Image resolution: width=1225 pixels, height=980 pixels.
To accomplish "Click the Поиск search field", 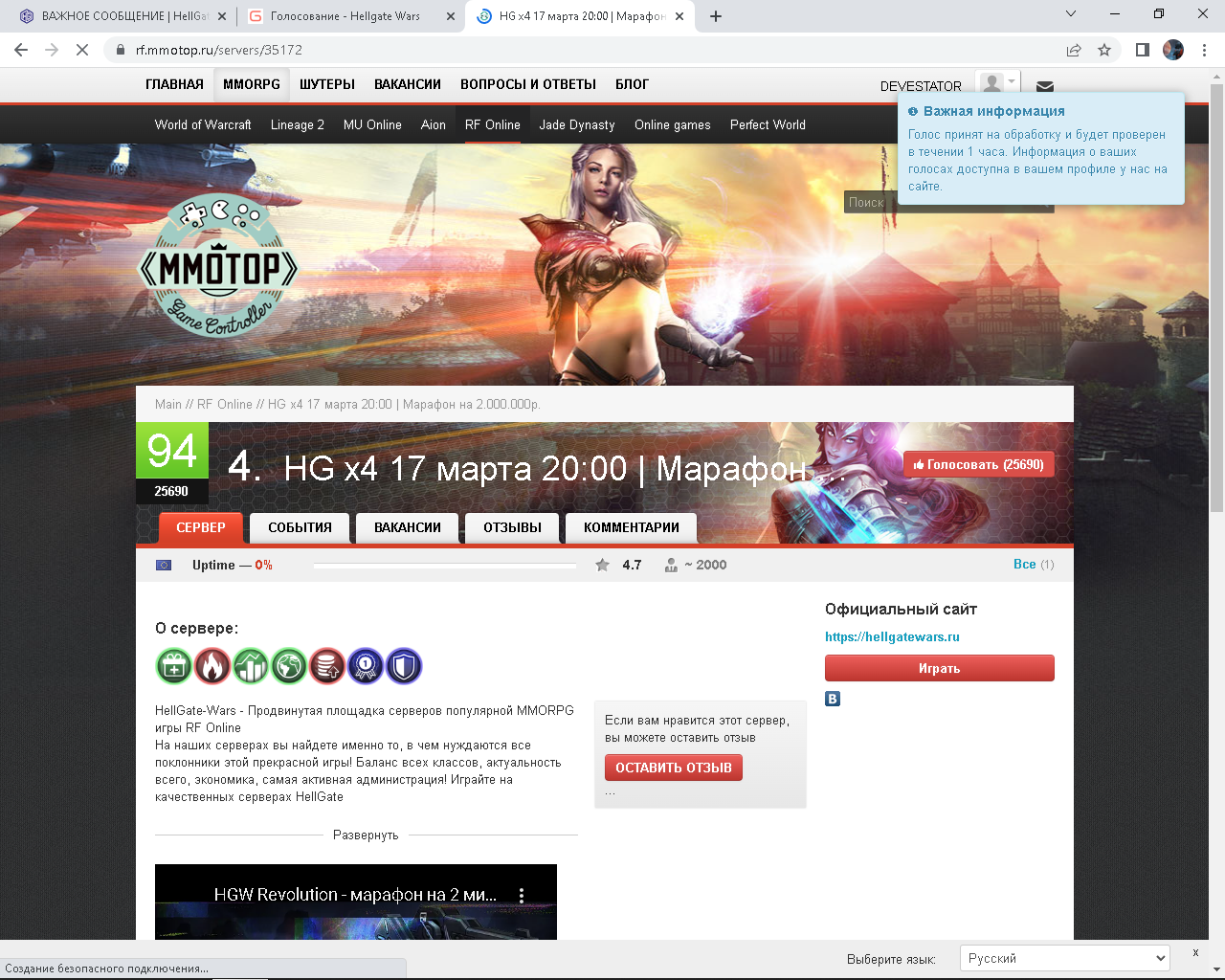I will [948, 202].
